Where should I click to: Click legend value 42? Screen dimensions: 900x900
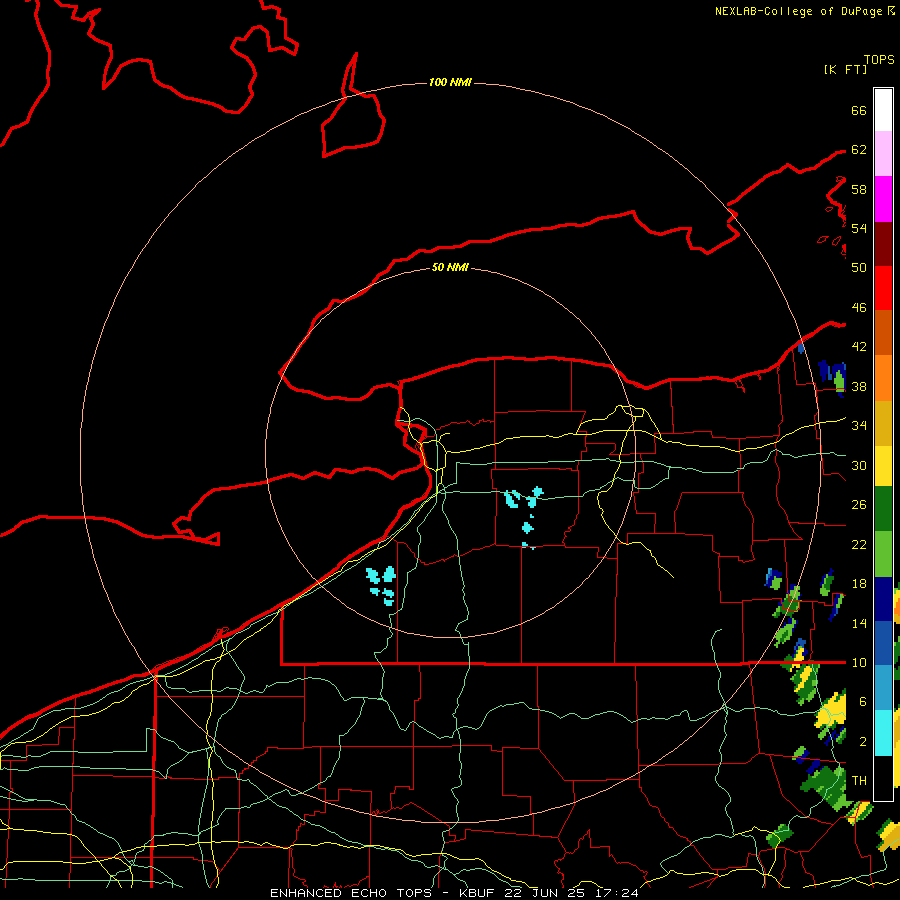(859, 347)
